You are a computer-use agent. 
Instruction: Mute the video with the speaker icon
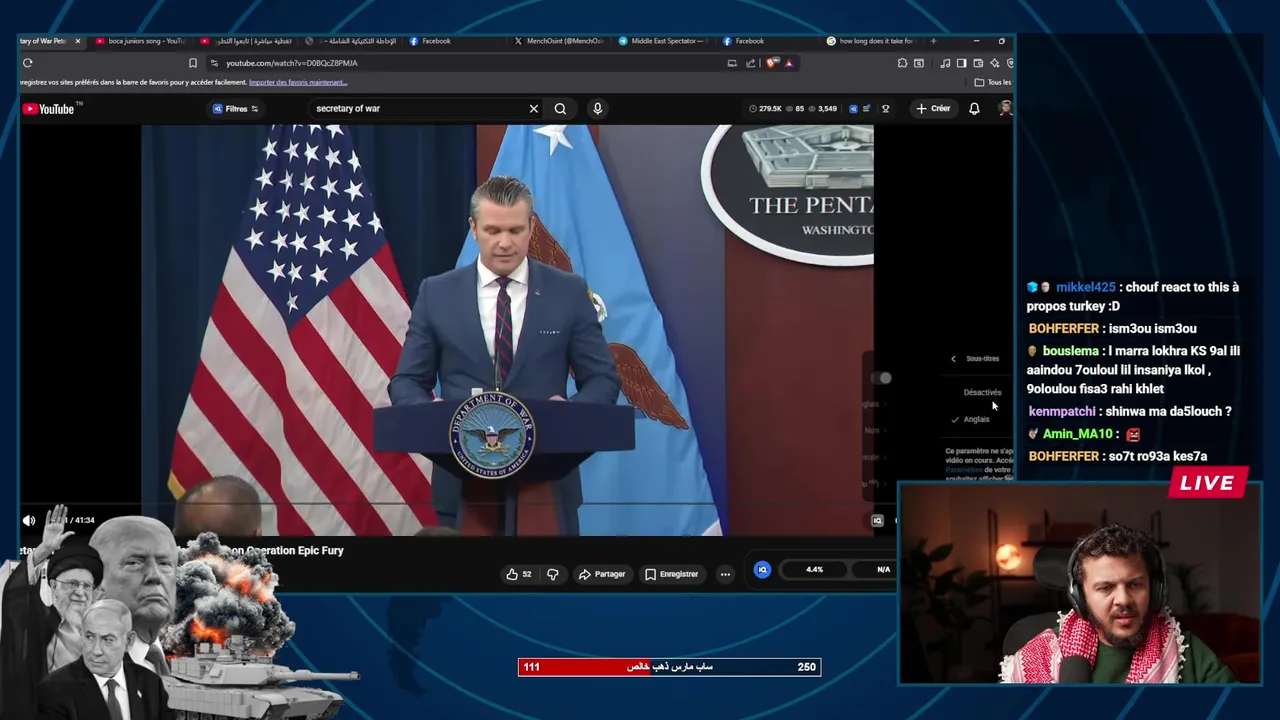coord(29,520)
